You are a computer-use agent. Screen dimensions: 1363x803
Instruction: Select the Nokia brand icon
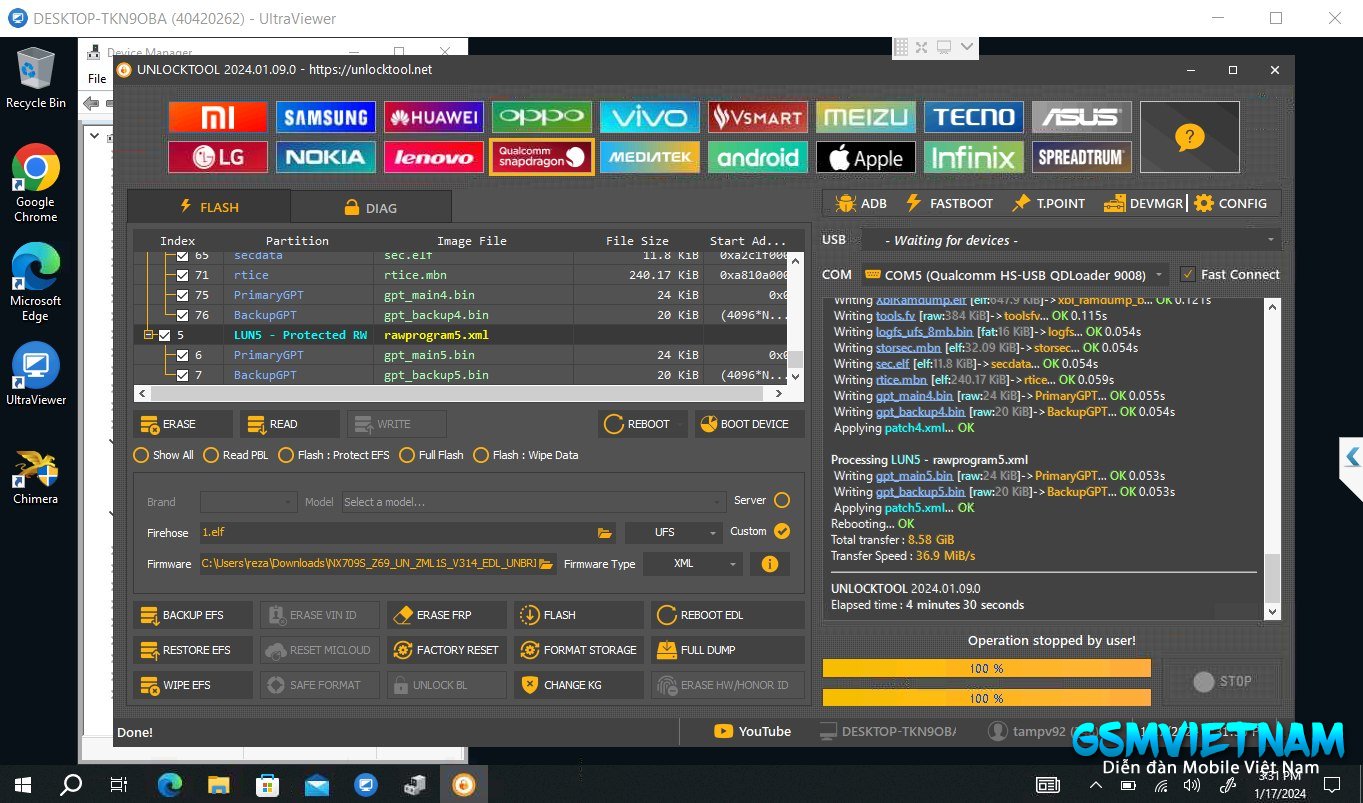pos(326,157)
